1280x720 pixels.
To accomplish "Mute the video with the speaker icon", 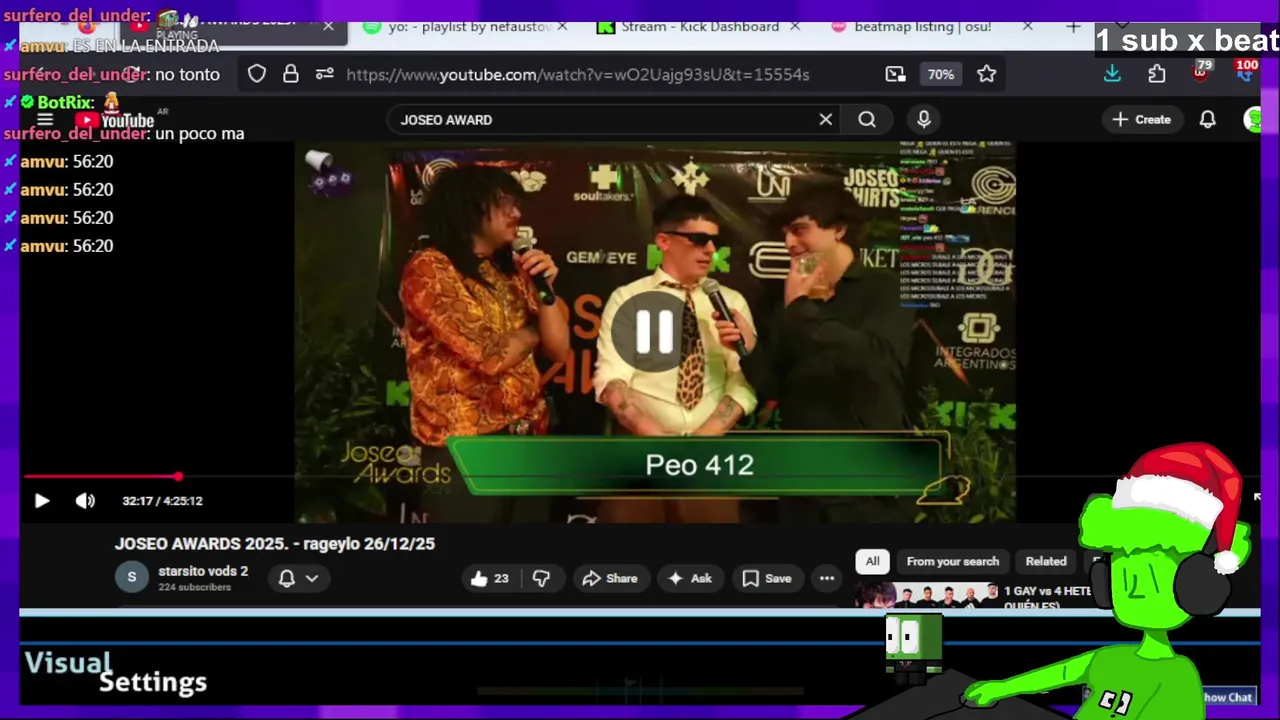I will [x=85, y=501].
